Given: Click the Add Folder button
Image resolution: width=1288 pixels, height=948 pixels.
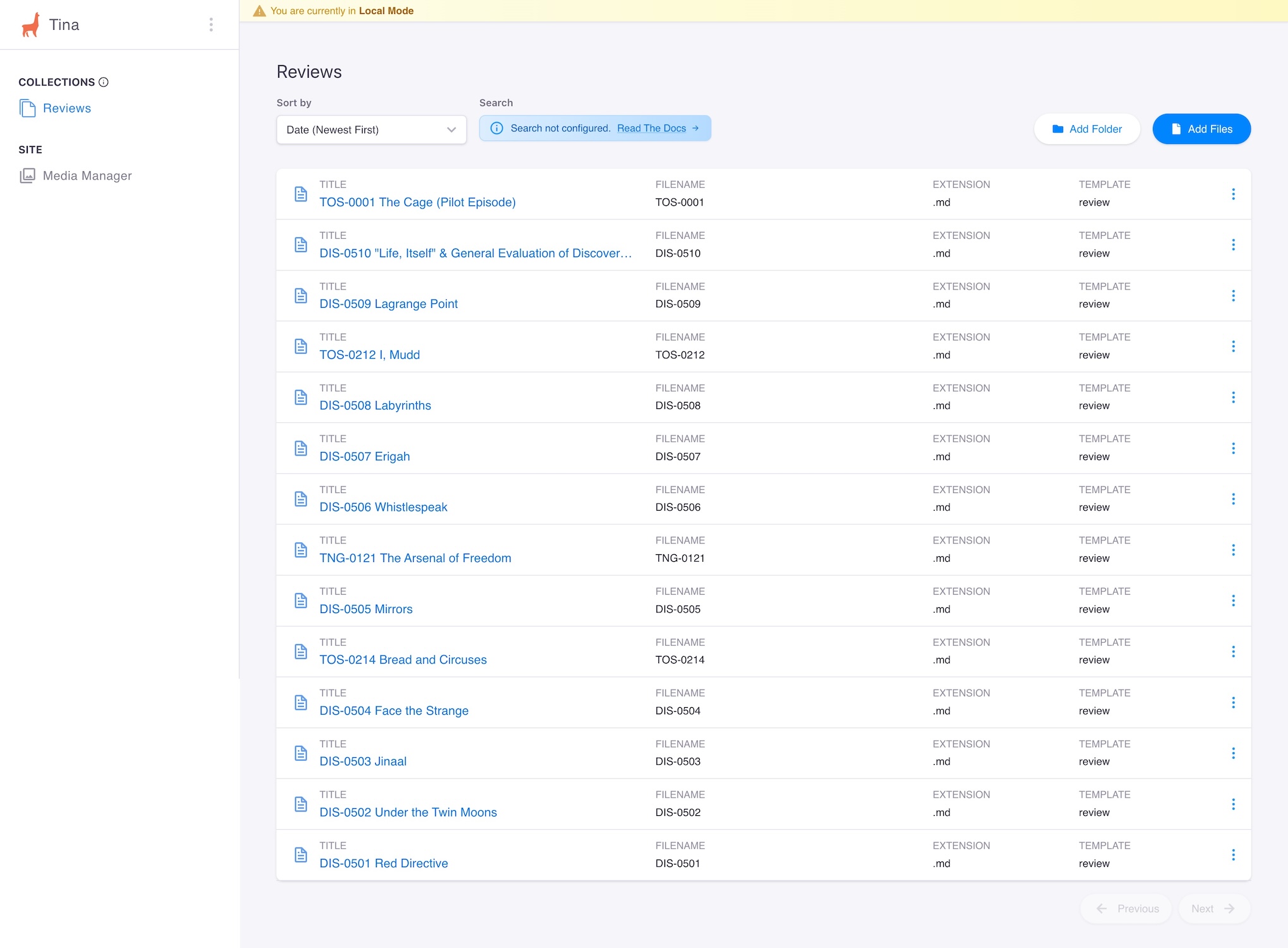Looking at the screenshot, I should pos(1086,129).
